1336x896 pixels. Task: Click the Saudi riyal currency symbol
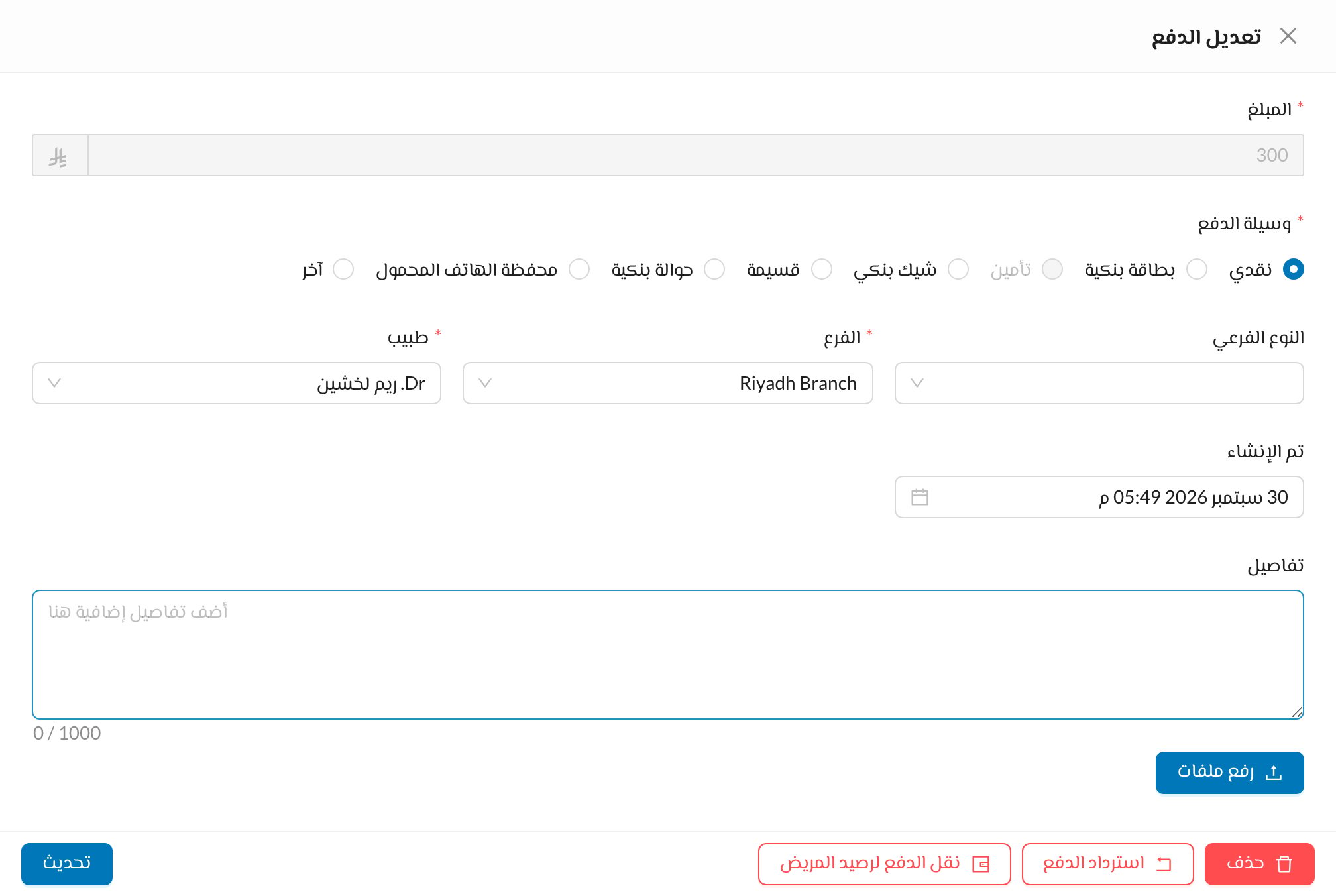click(59, 156)
